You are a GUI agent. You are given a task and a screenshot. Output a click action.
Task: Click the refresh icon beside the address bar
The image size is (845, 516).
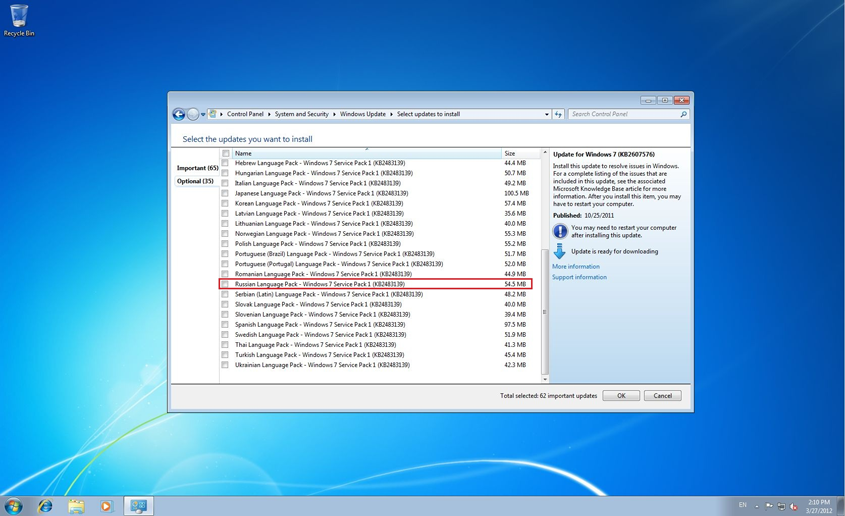click(558, 114)
